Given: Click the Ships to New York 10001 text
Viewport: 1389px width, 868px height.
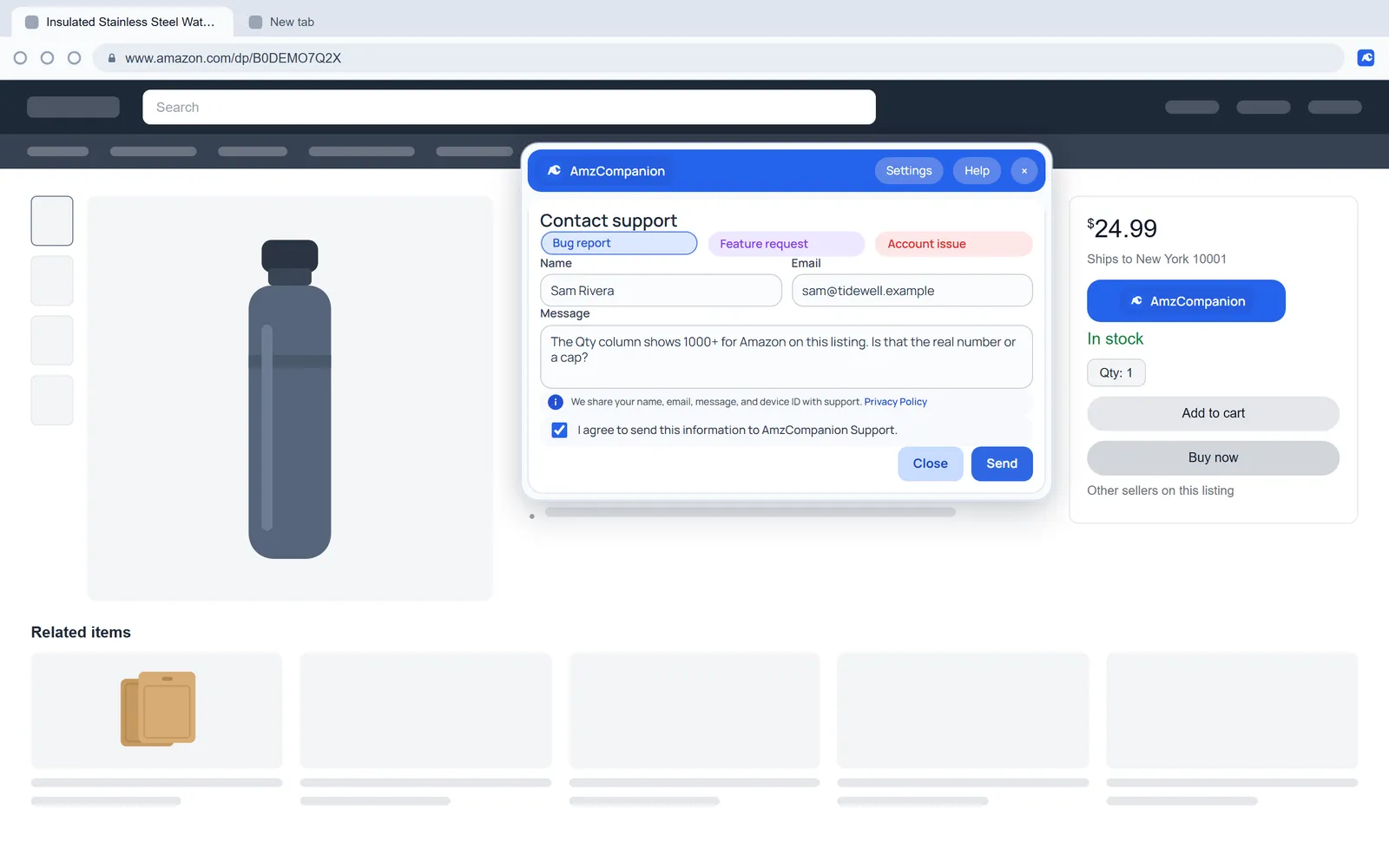Looking at the screenshot, I should click(1156, 260).
